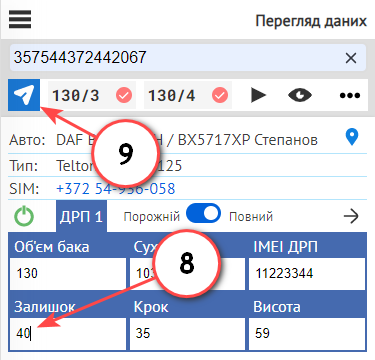375x360 pixels.
Task: Click the SIM phone number link
Action: pyautogui.click(x=115, y=189)
